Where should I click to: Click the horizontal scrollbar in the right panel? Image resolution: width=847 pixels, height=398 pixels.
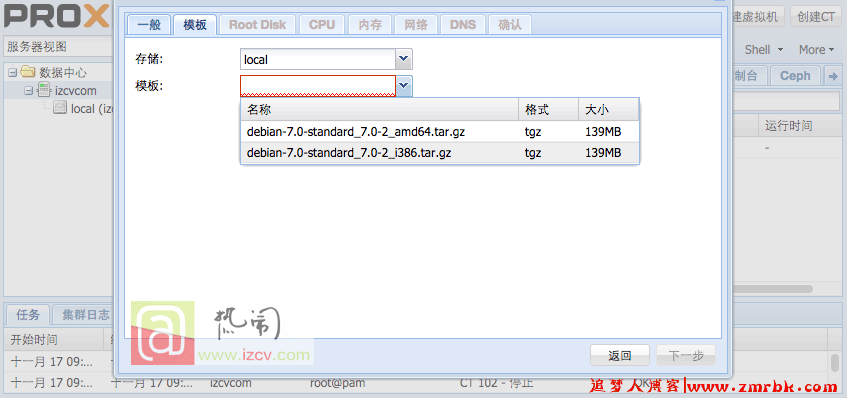pos(771,289)
